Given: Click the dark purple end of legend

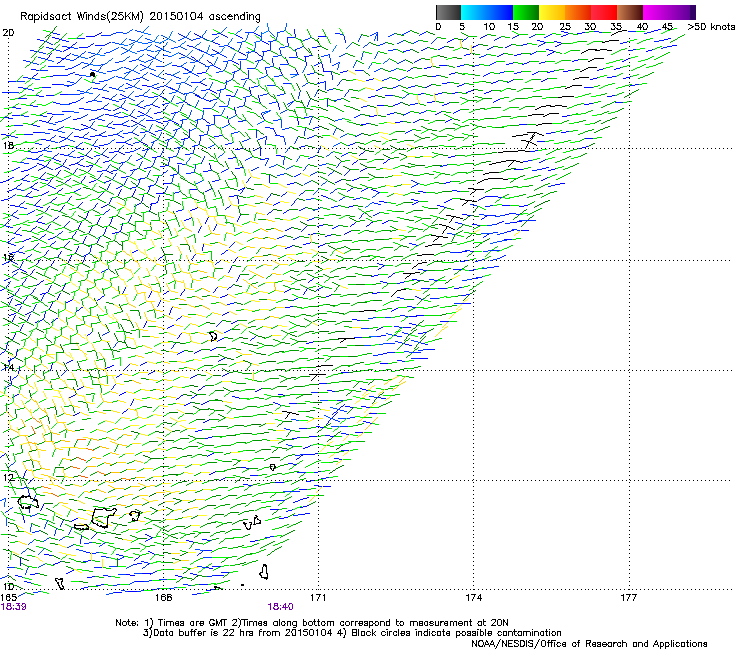Looking at the screenshot, I should point(692,12).
